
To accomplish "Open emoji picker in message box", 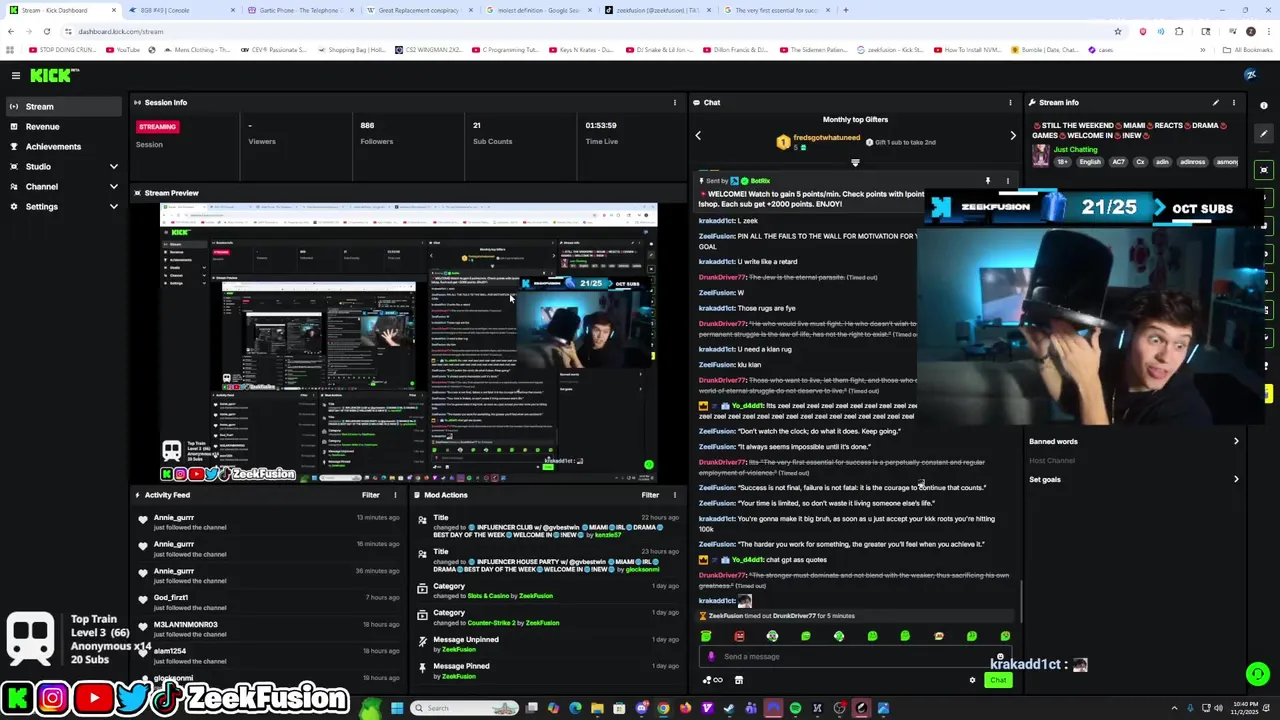I will (x=1000, y=657).
